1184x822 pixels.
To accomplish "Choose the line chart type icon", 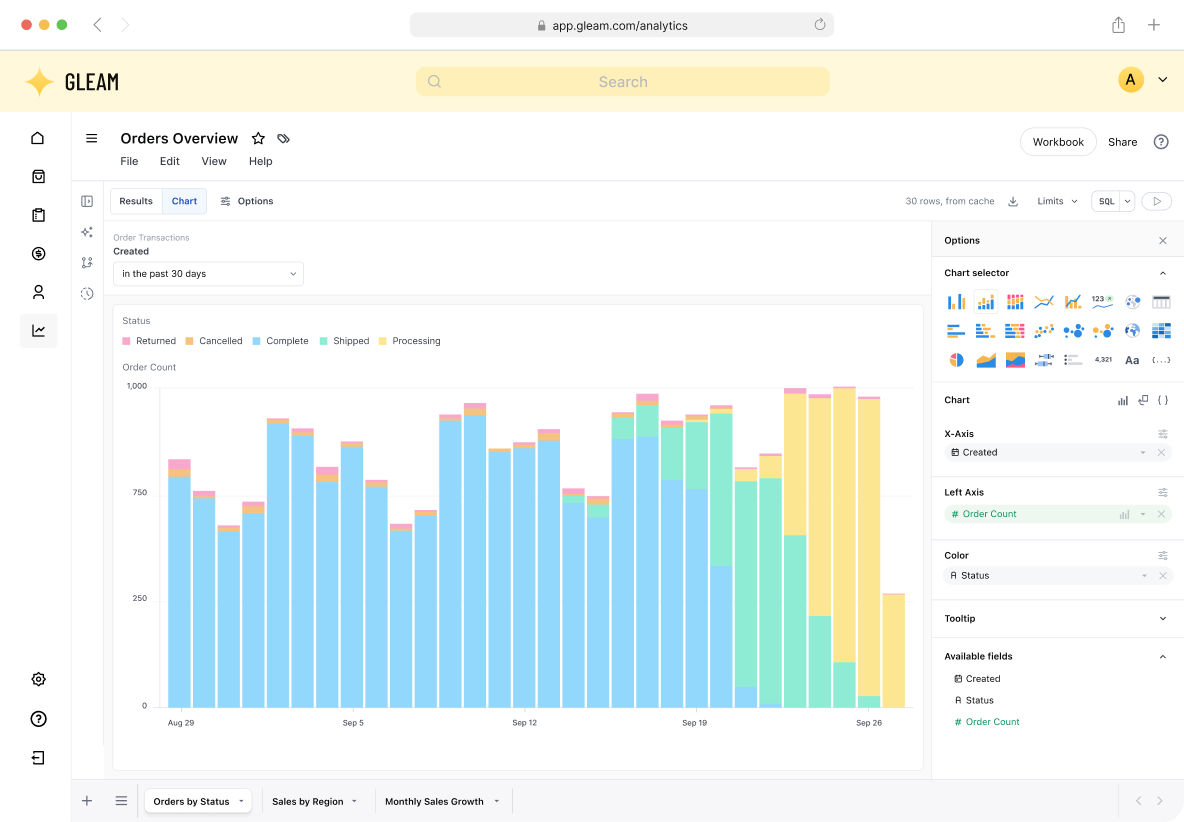I will [1044, 301].
